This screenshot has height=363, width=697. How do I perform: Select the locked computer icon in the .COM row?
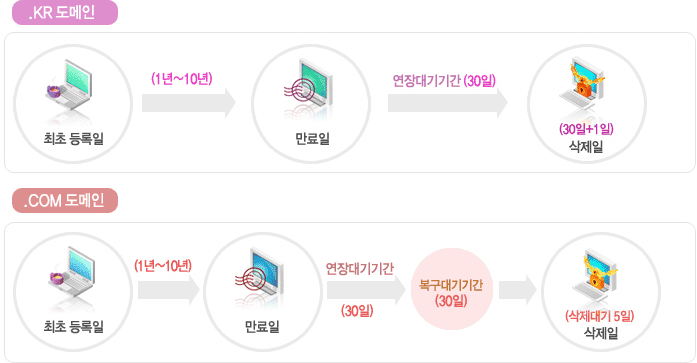coord(596,275)
